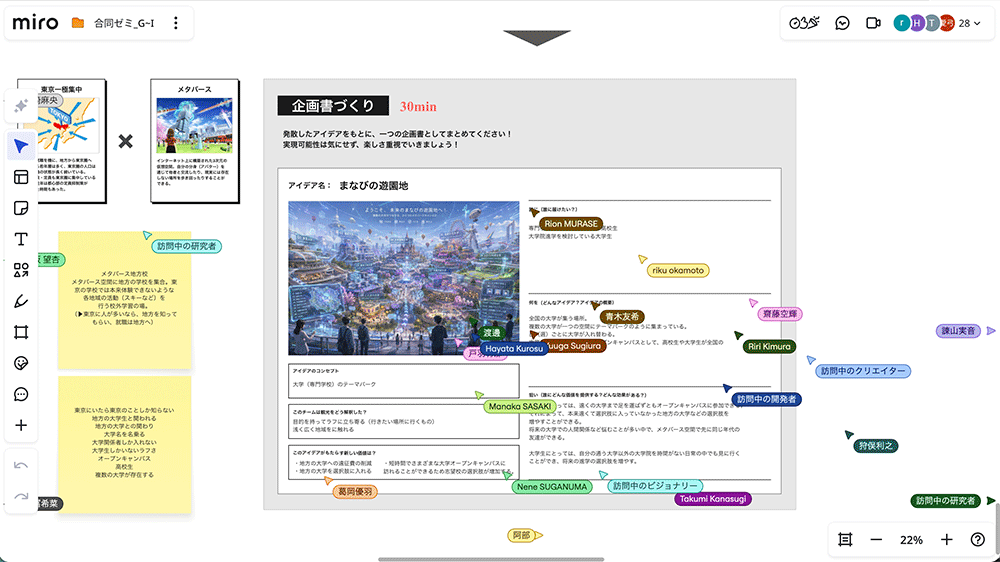The height and width of the screenshot is (562, 1000).
Task: Select the frame tool
Action: 21,332
